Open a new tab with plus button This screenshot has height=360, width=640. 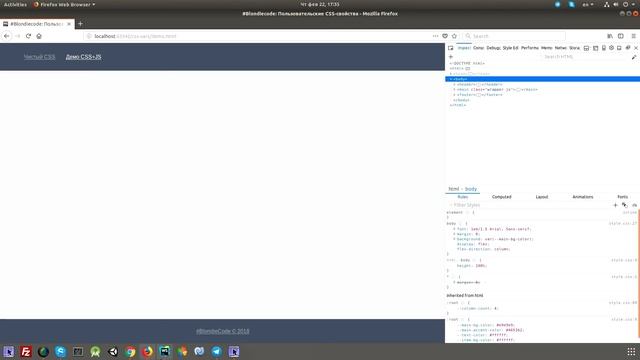[x=80, y=24]
